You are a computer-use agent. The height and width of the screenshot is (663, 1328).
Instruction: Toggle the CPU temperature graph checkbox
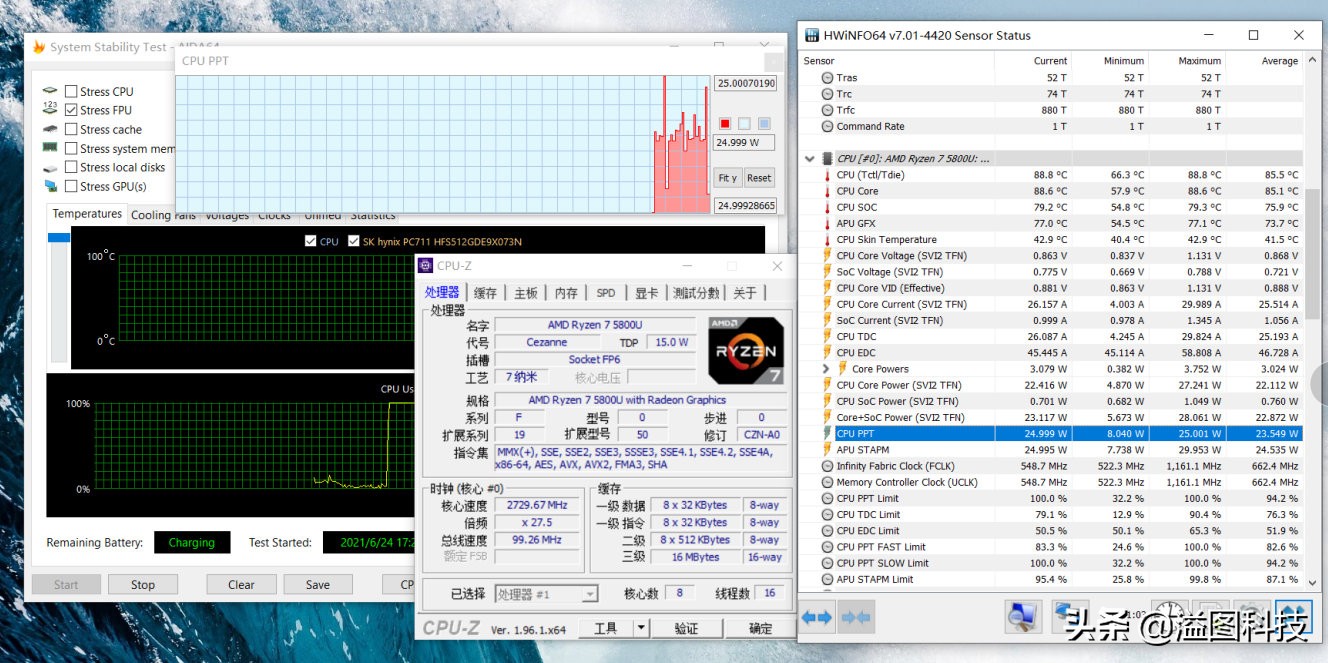click(x=310, y=241)
